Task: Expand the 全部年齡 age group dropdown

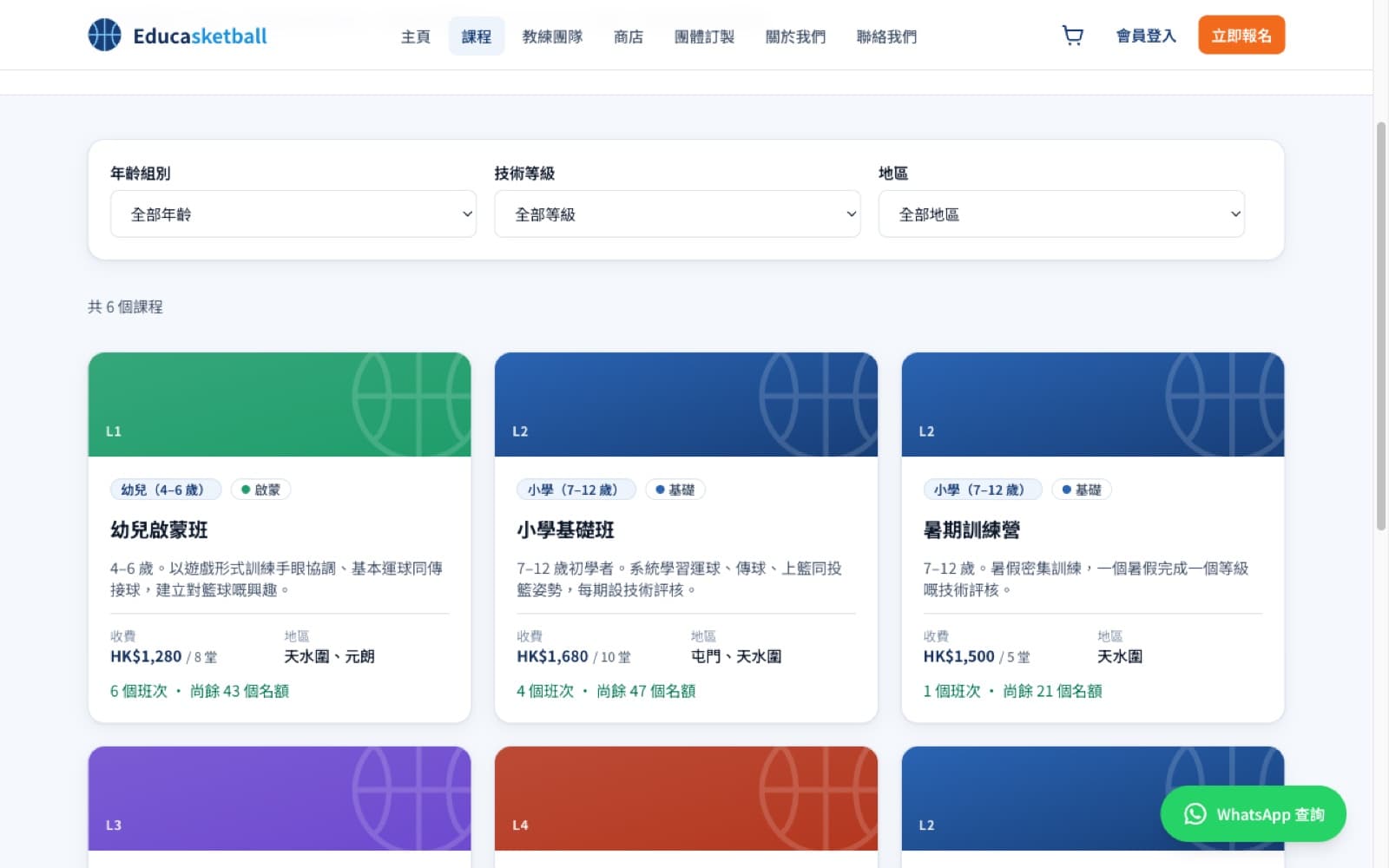Action: click(293, 214)
